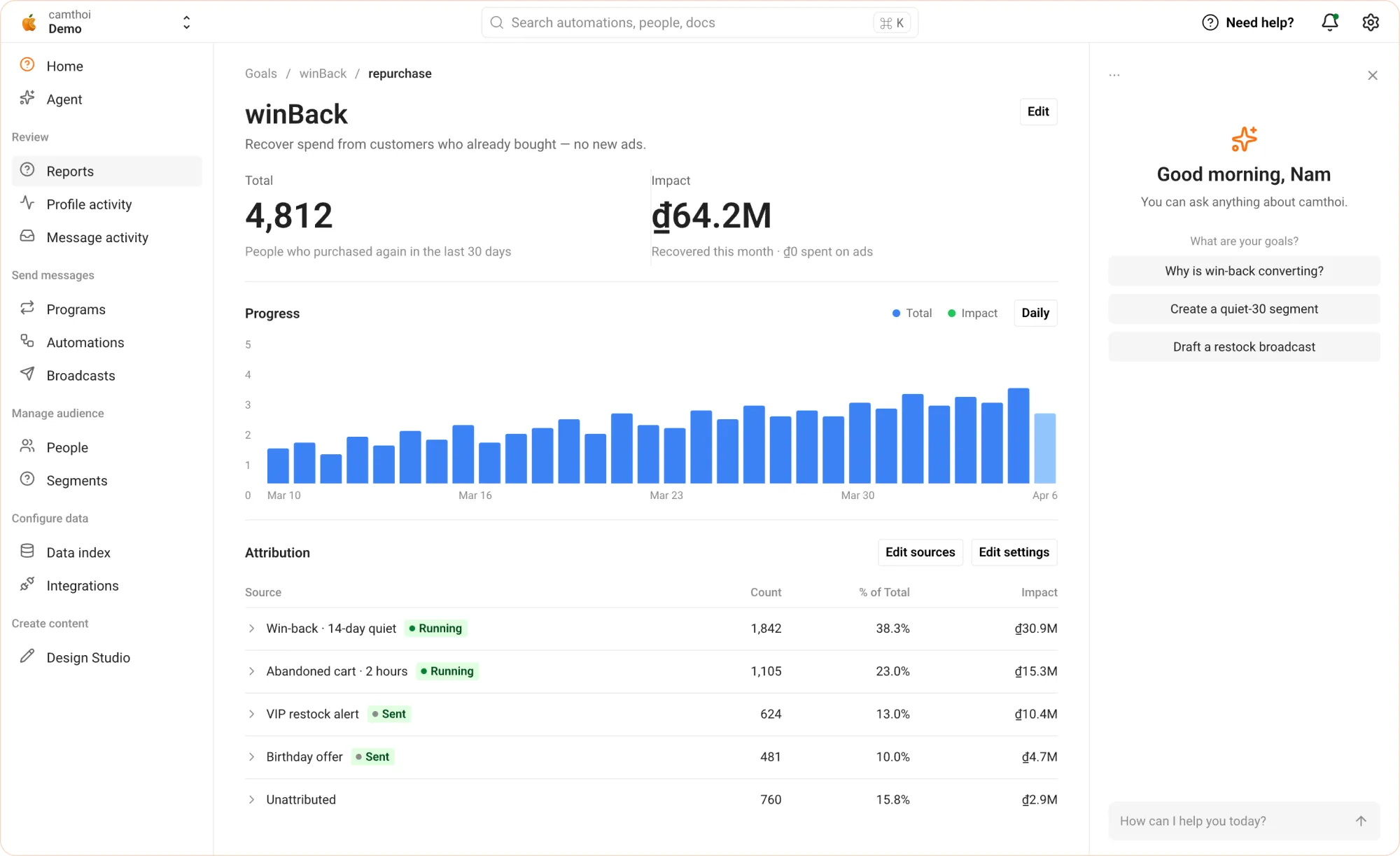Click the Message activity inbox icon
Screen dimensions: 1400x856
pyautogui.click(x=27, y=236)
